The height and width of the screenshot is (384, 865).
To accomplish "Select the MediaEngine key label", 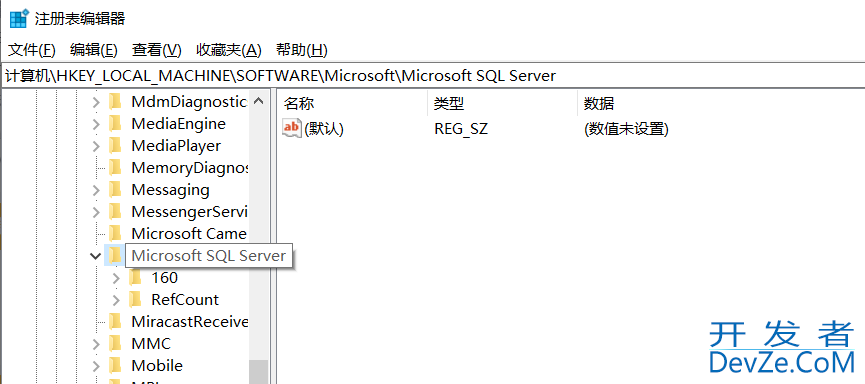I will (178, 124).
